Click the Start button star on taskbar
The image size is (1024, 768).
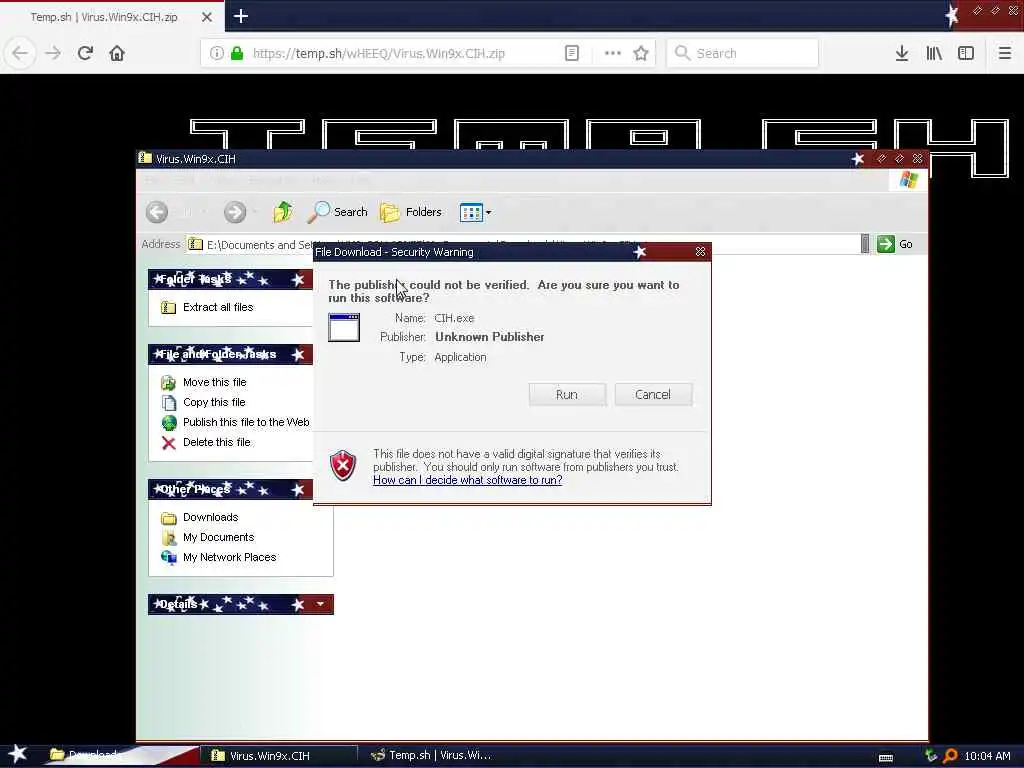tap(18, 754)
